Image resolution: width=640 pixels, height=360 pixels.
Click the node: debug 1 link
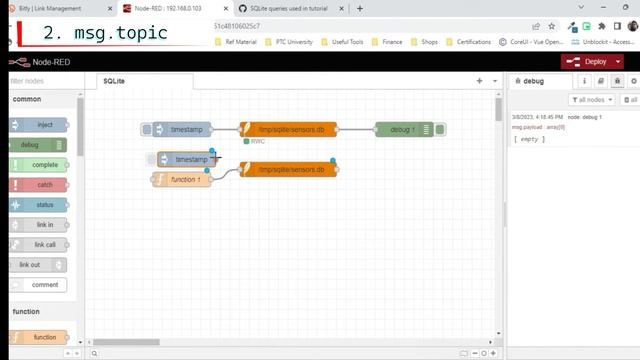coord(584,117)
